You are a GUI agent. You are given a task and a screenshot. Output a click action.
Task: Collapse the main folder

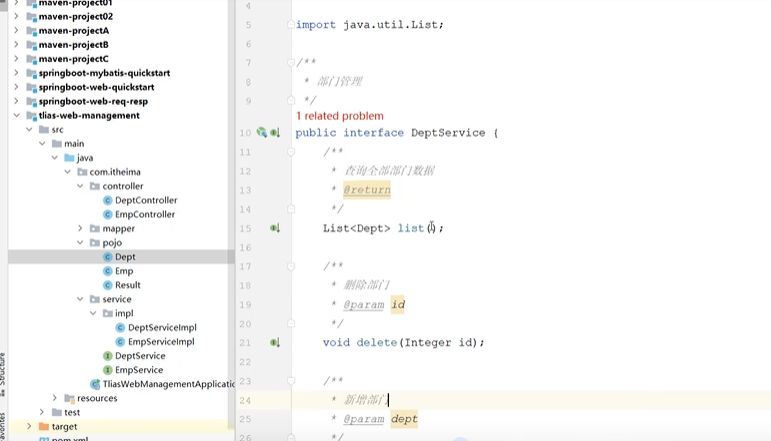pyautogui.click(x=42, y=144)
